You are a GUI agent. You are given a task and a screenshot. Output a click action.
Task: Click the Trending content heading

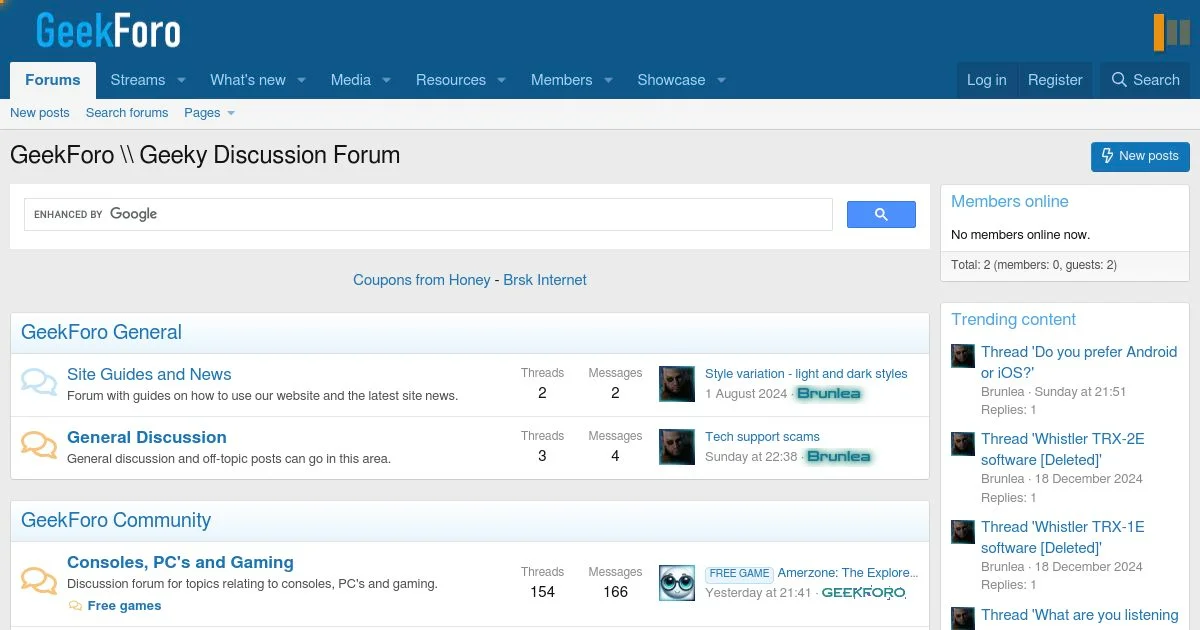pyautogui.click(x=1013, y=320)
